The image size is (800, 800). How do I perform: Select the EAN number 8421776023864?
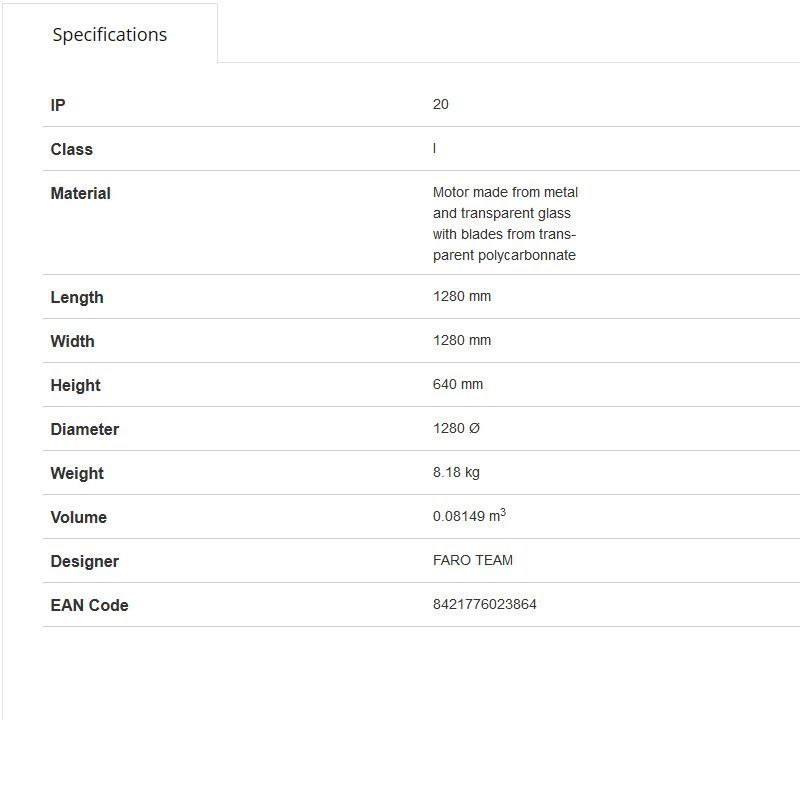485,604
